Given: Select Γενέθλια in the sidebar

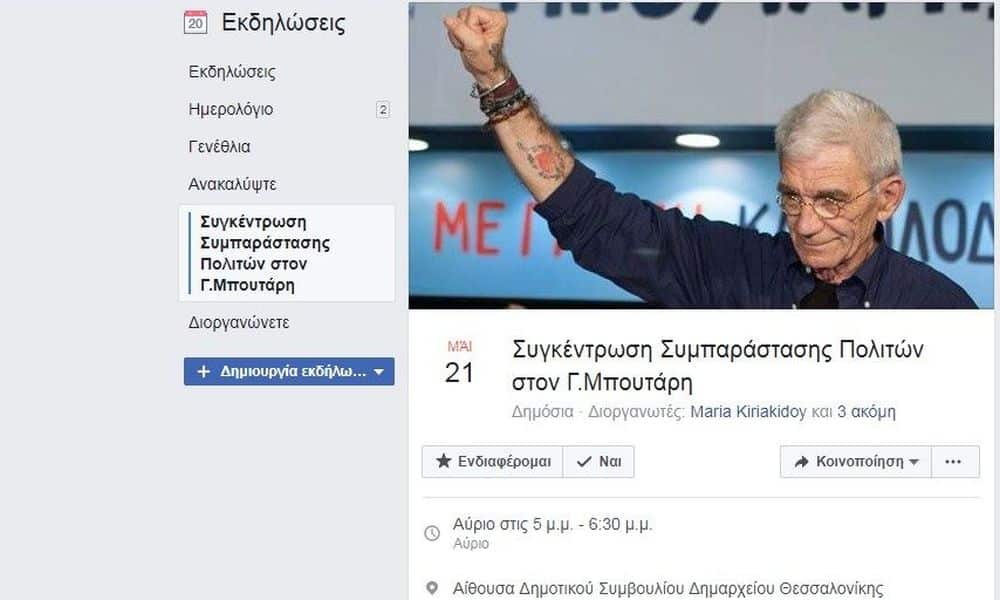Looking at the screenshot, I should [219, 147].
